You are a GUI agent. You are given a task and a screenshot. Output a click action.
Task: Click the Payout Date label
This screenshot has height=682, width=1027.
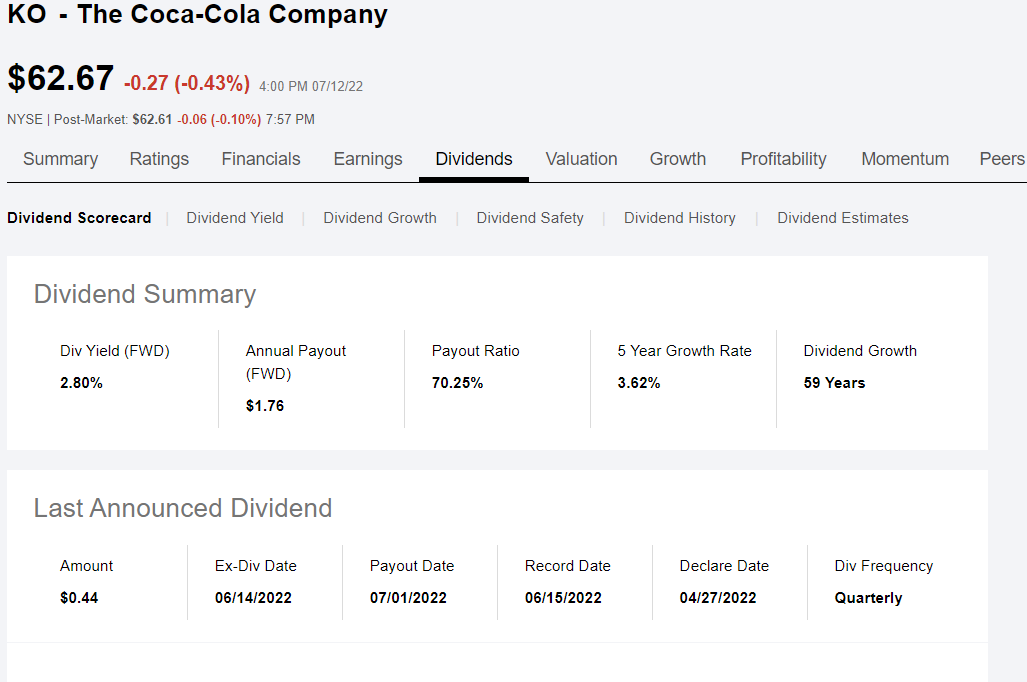tap(412, 566)
